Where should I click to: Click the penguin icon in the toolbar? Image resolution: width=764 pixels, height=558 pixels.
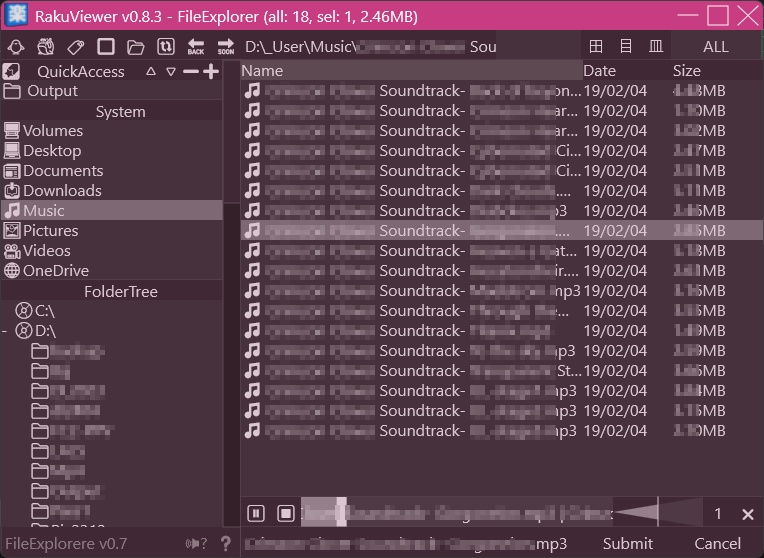(16, 47)
